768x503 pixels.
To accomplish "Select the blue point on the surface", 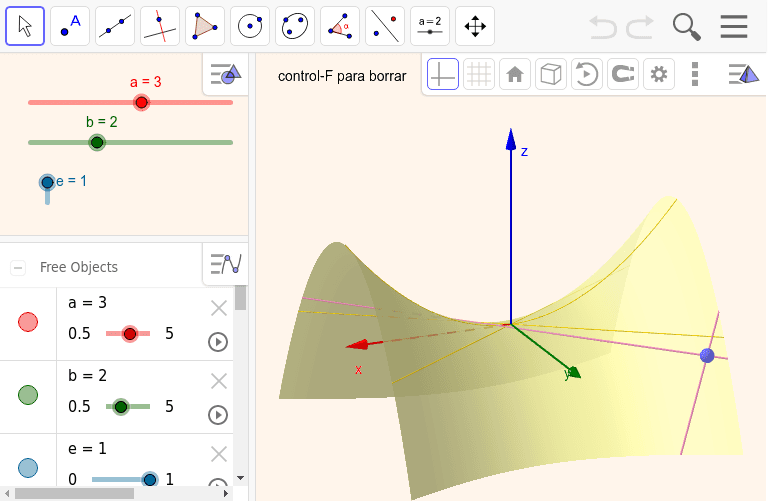I will pyautogui.click(x=707, y=356).
